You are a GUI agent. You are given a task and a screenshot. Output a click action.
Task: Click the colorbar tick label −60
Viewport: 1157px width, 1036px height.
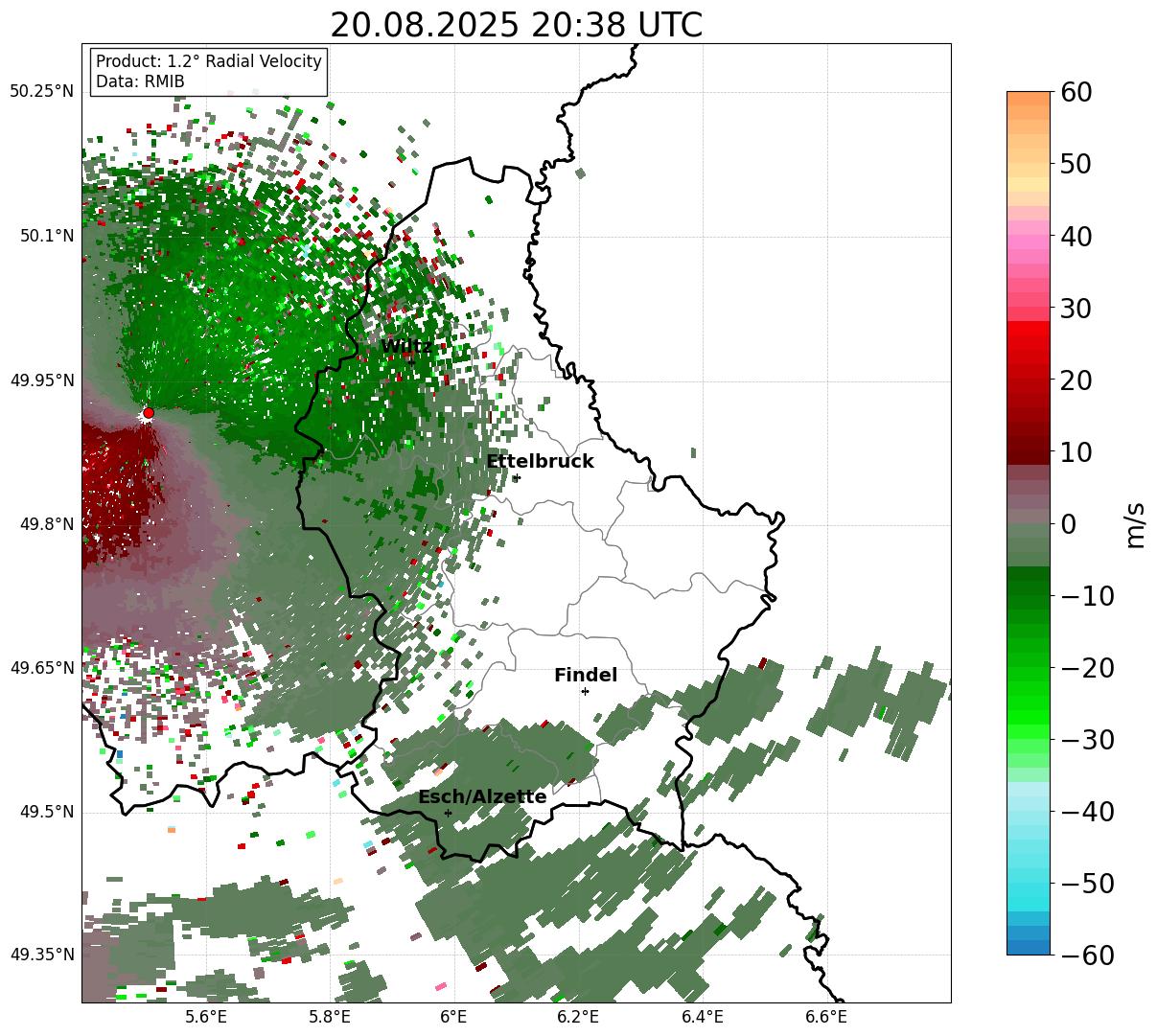(x=1087, y=955)
